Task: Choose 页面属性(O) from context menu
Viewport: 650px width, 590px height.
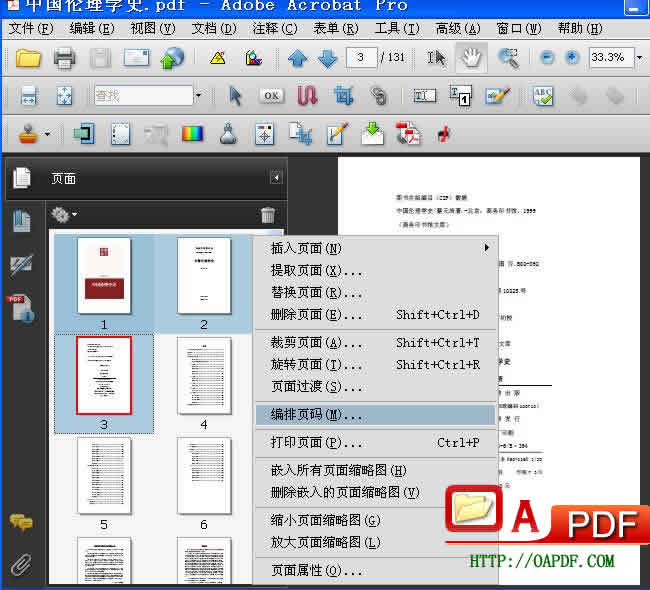Action: (x=376, y=571)
